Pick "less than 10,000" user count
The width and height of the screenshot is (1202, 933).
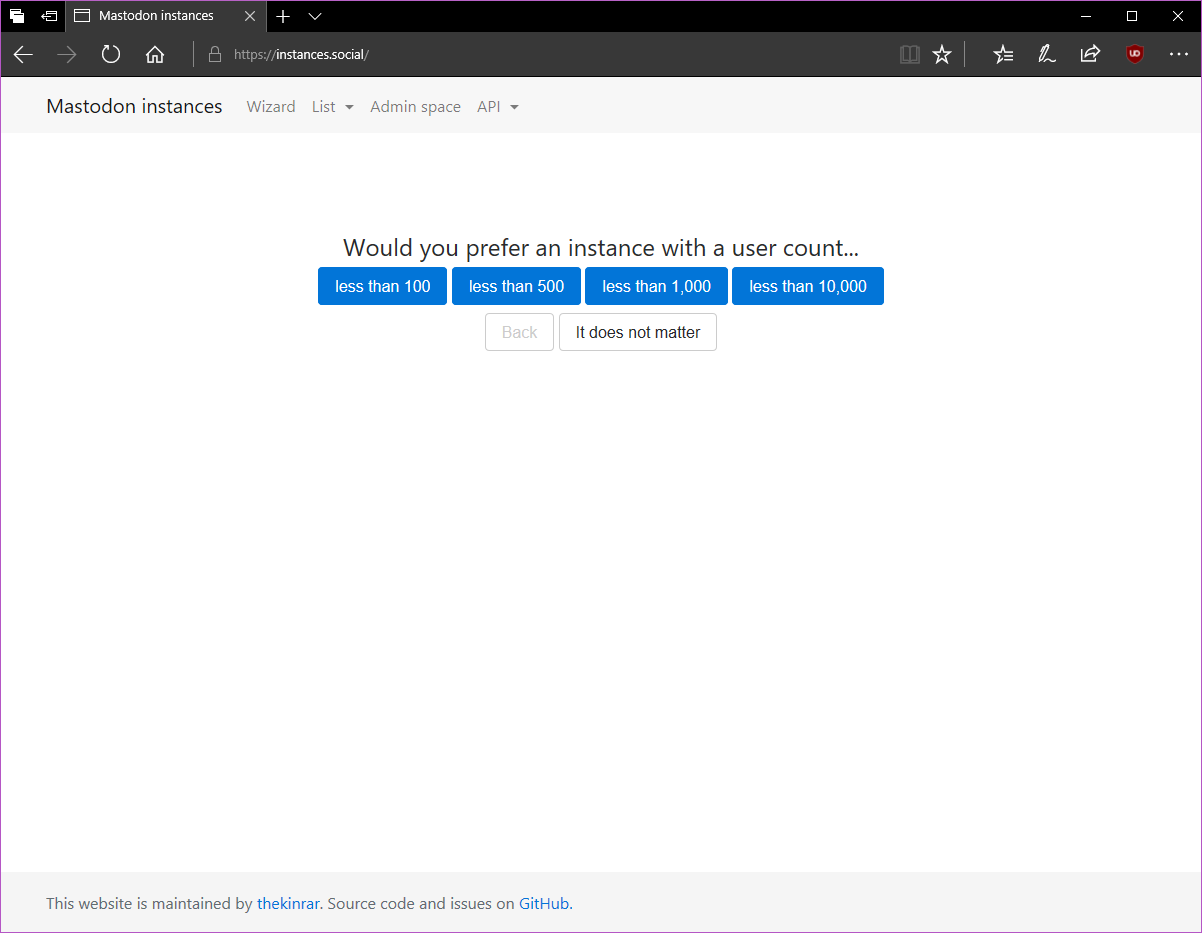[807, 286]
